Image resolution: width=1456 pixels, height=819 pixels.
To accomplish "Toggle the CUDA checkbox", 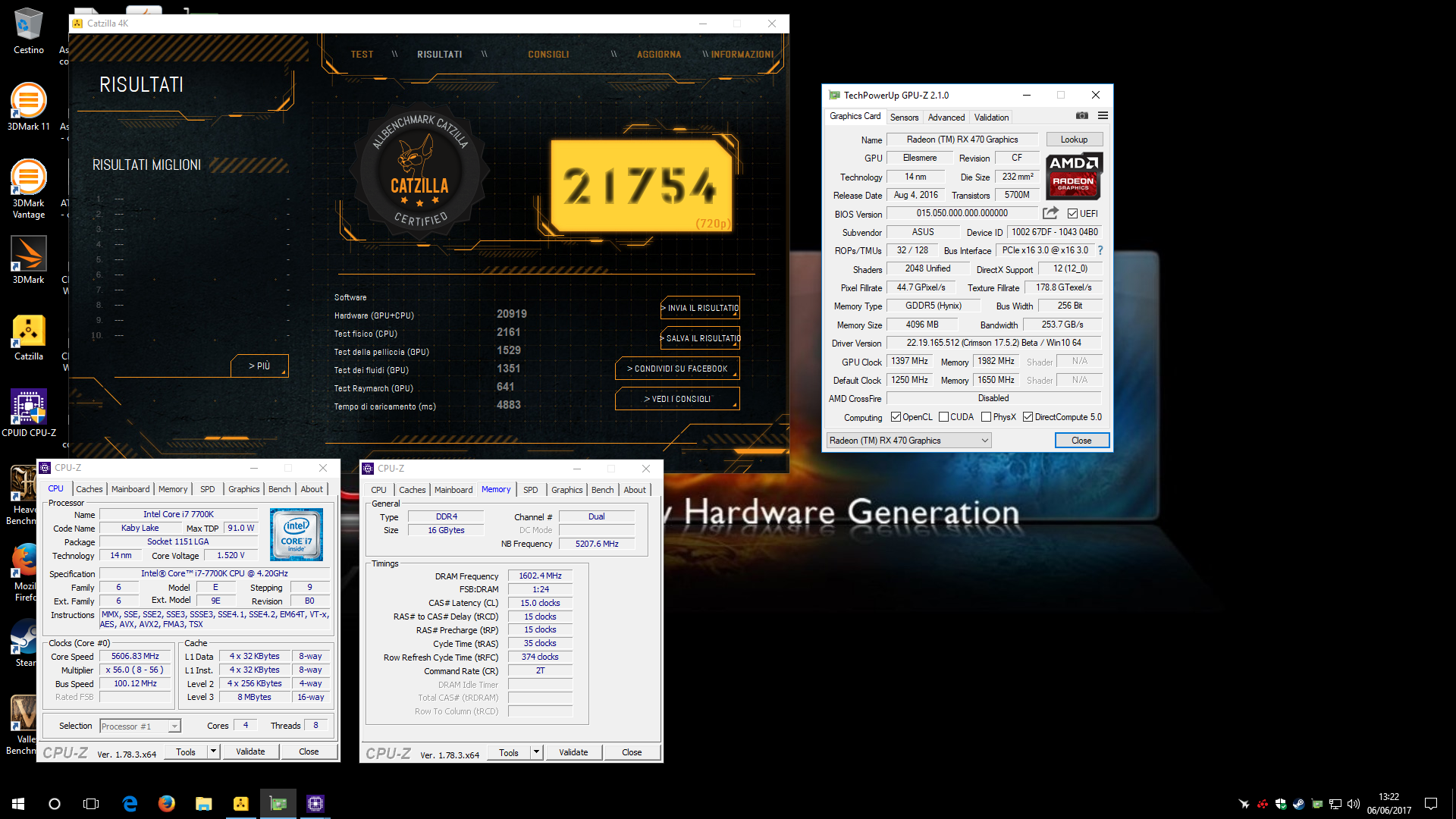I will click(943, 417).
